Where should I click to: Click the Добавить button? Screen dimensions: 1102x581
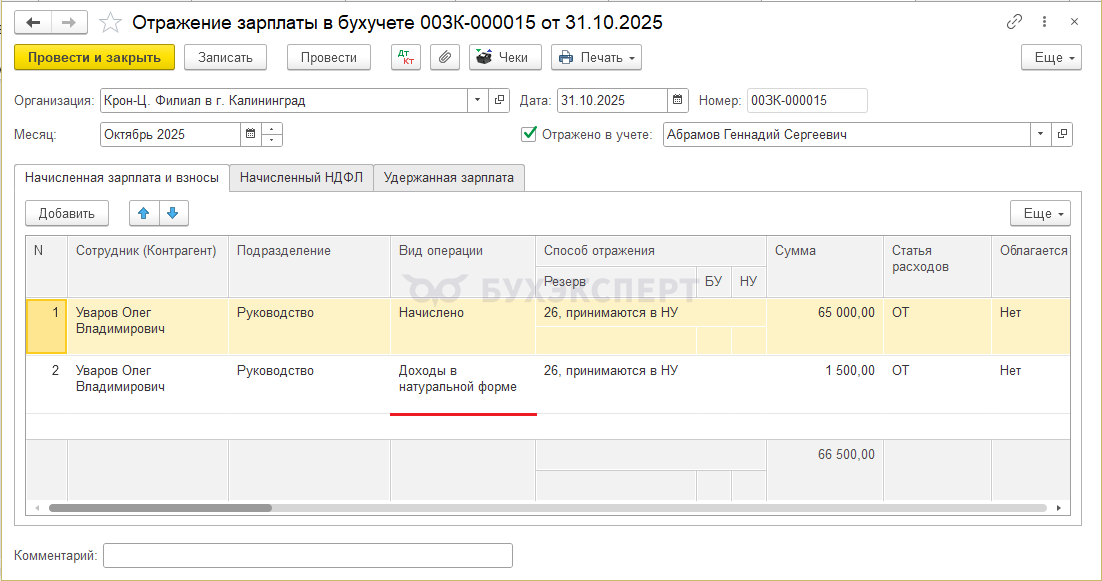click(67, 214)
